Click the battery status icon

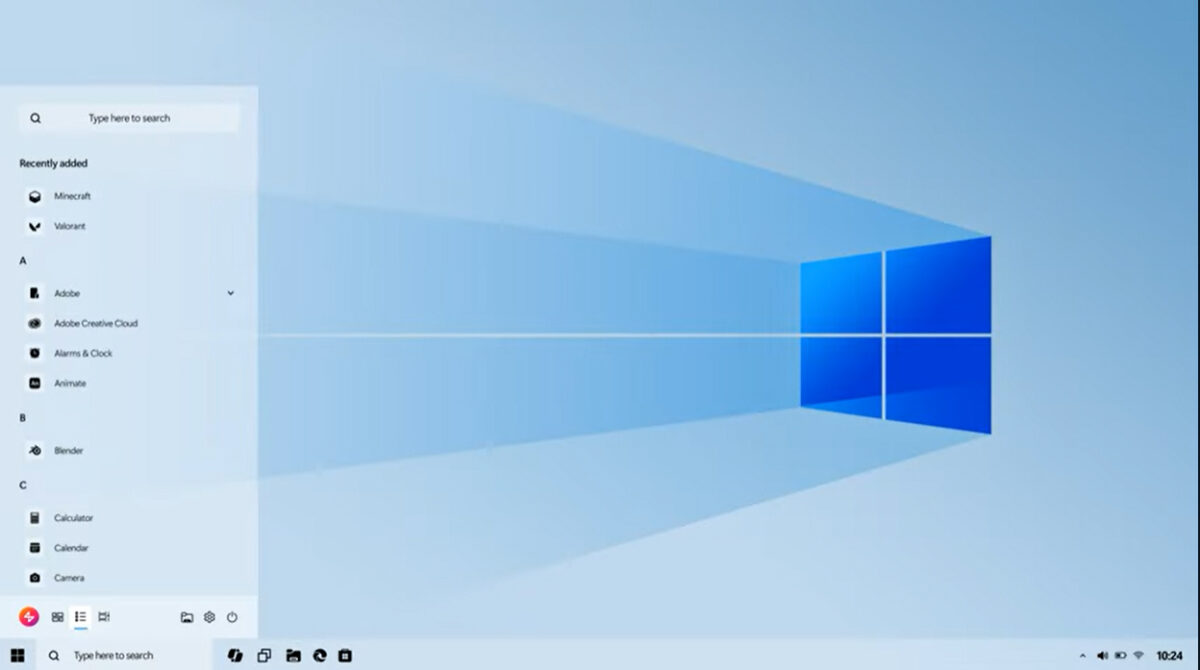(1120, 656)
